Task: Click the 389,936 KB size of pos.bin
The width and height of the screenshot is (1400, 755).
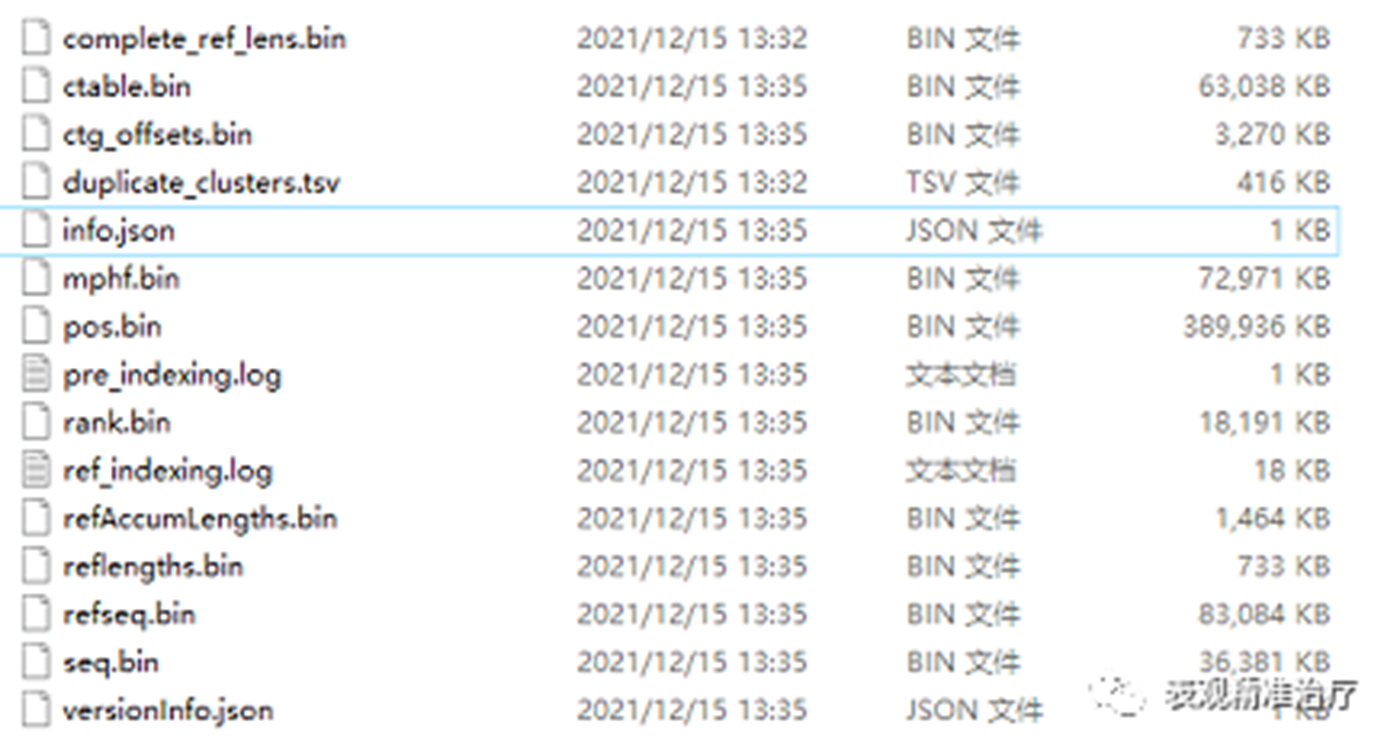Action: [x=1257, y=327]
